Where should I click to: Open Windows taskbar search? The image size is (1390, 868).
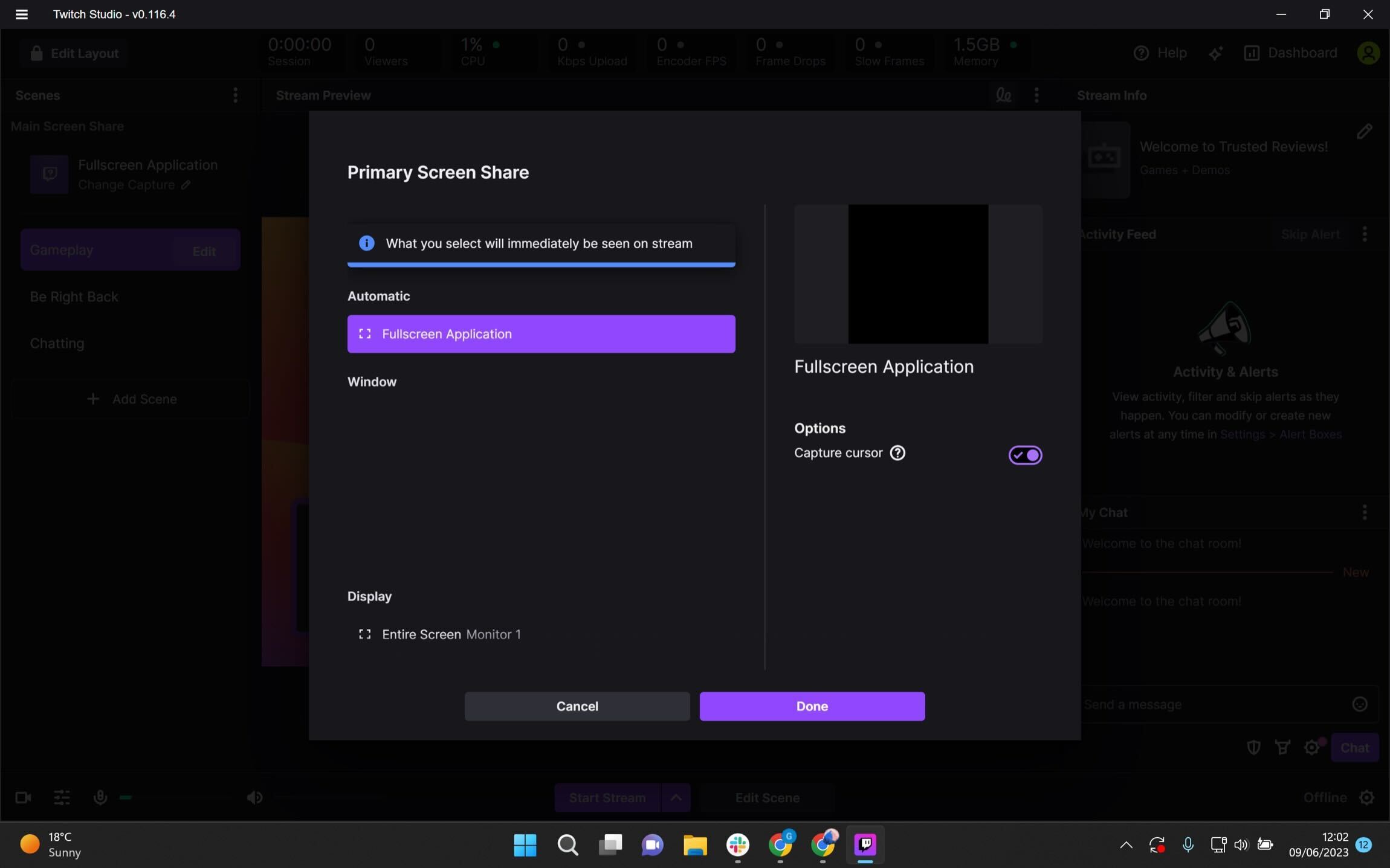click(x=567, y=844)
